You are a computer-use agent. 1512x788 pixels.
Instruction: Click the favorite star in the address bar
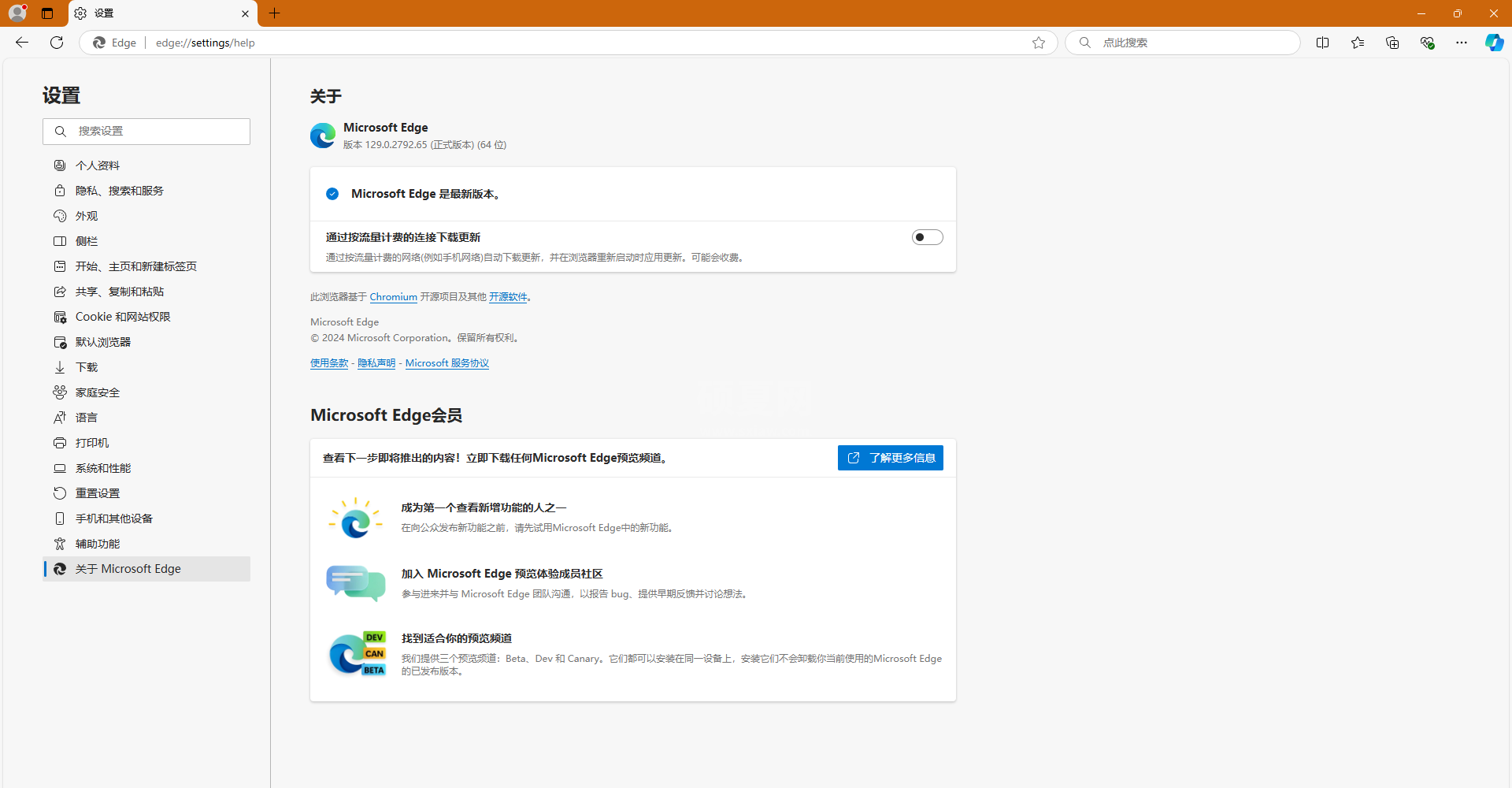[1039, 43]
